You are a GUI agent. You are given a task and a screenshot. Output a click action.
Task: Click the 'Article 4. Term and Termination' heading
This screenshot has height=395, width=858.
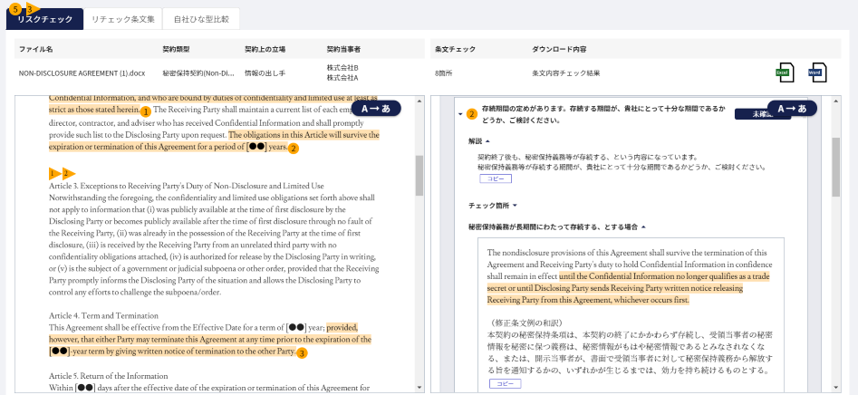tap(104, 316)
